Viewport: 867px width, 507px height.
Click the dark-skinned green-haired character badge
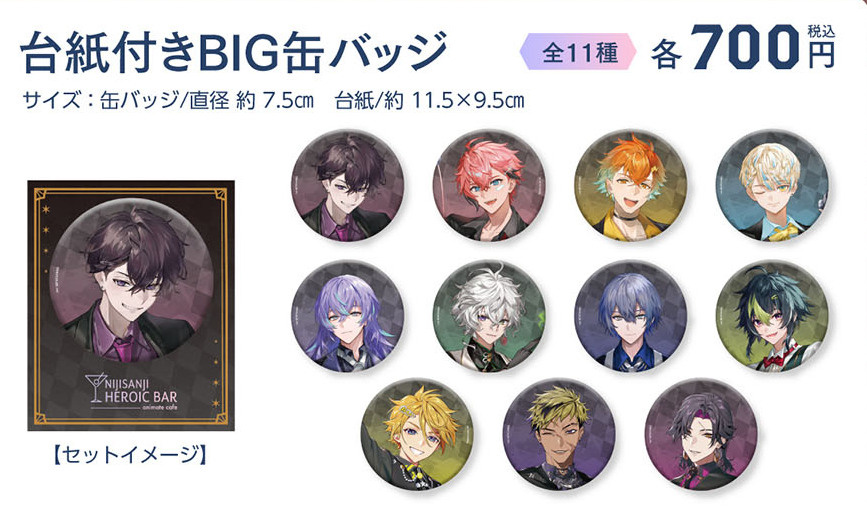click(x=559, y=435)
